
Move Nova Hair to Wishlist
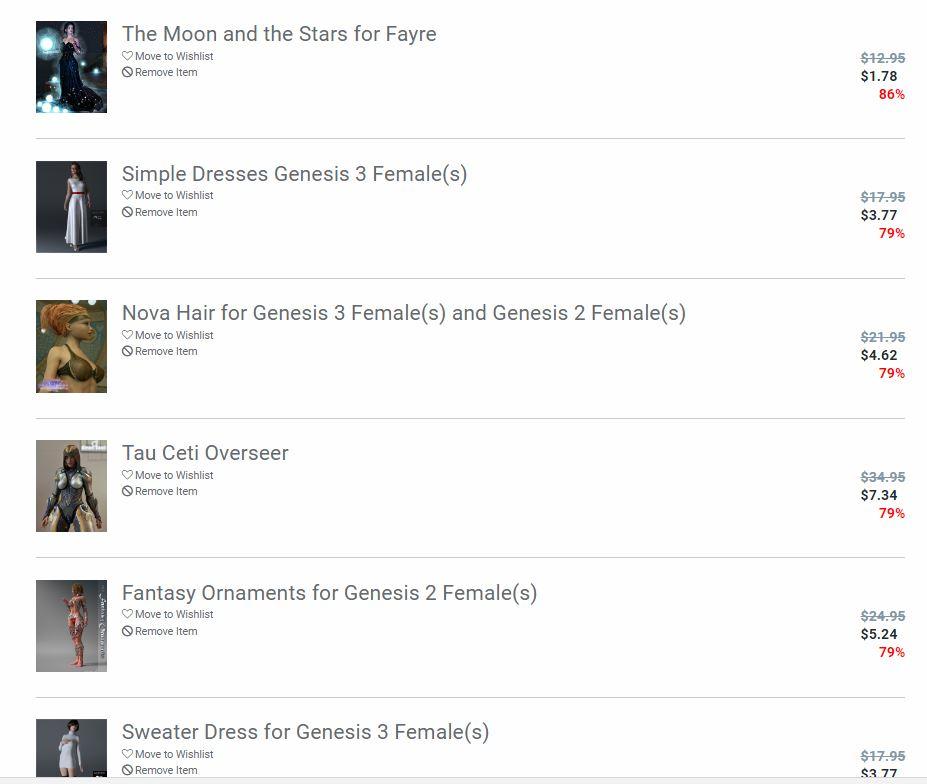point(173,336)
